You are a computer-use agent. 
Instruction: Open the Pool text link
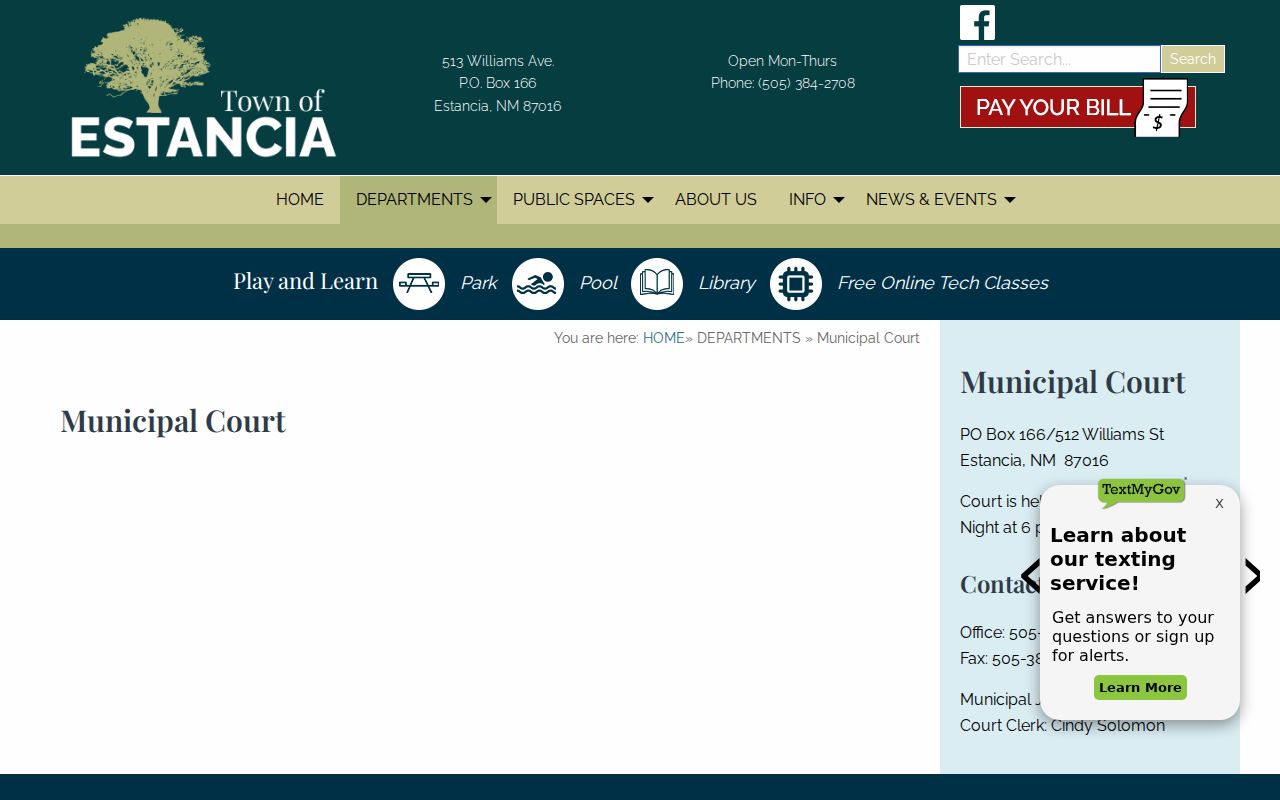coord(599,283)
